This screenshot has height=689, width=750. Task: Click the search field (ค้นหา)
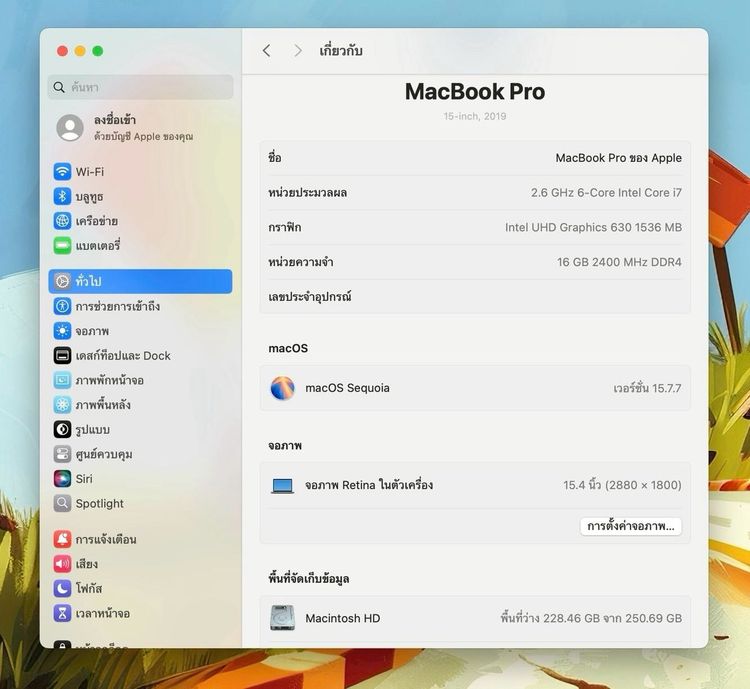(x=141, y=87)
